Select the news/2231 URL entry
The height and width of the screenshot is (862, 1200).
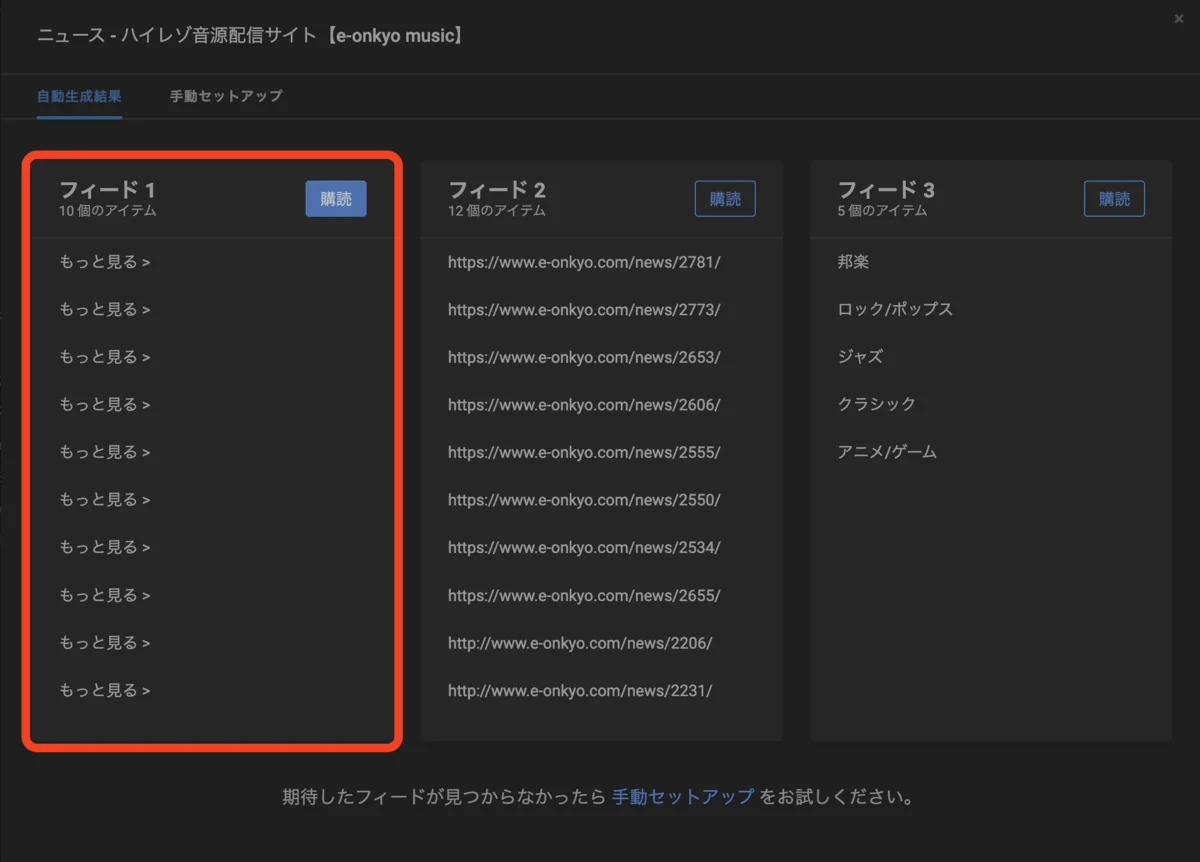pos(580,690)
